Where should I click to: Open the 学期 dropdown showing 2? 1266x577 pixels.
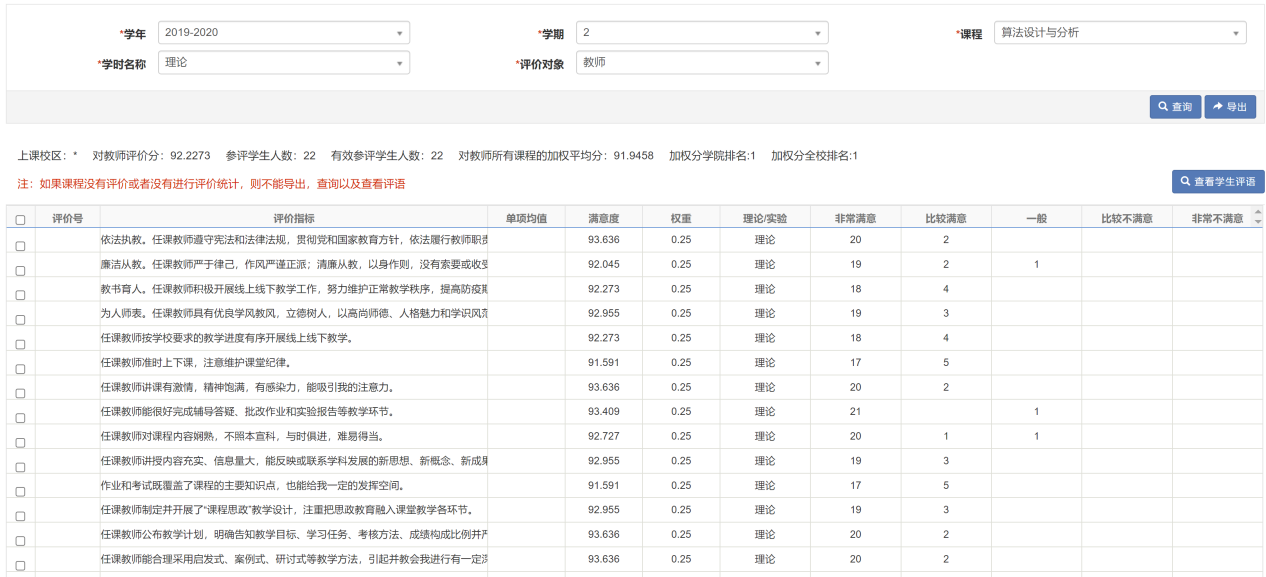(x=702, y=33)
